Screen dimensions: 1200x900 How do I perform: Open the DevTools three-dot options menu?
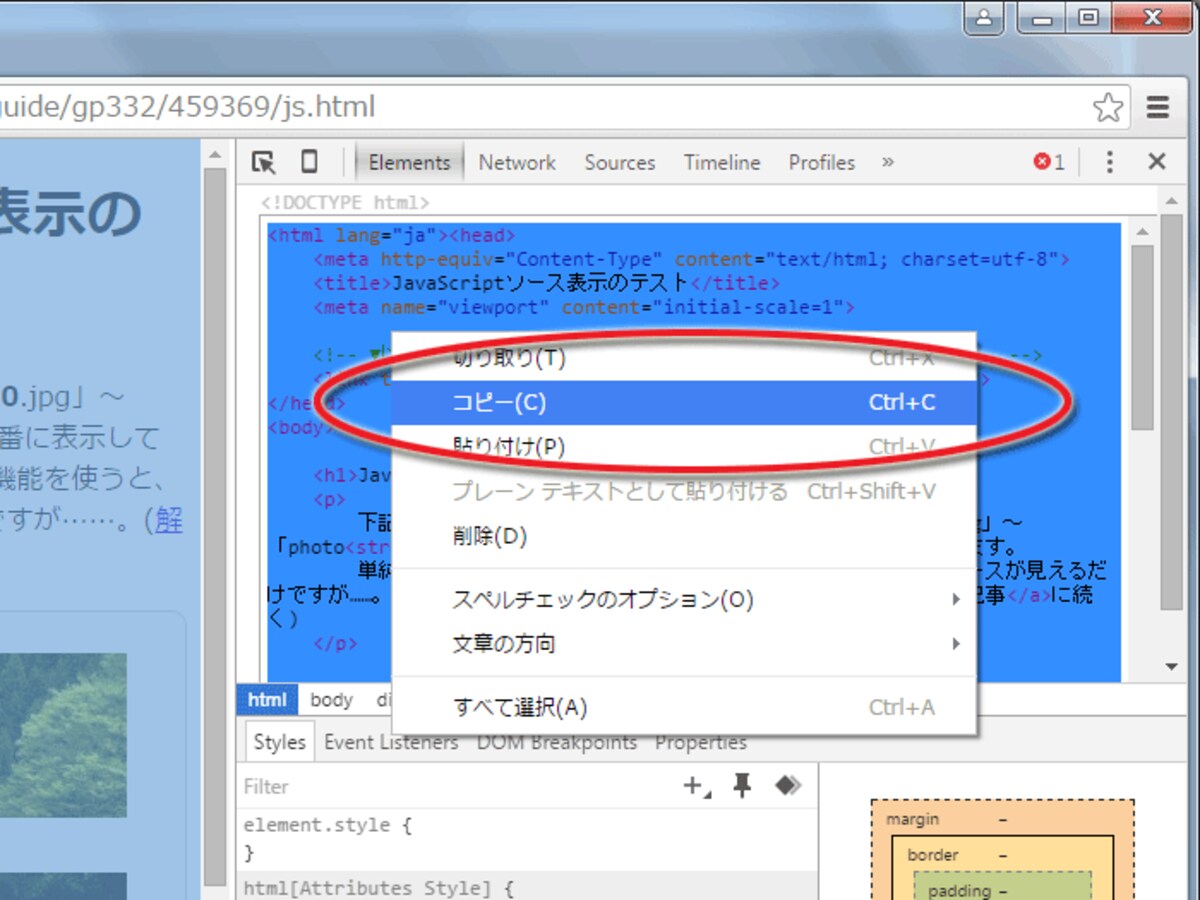(x=1109, y=162)
